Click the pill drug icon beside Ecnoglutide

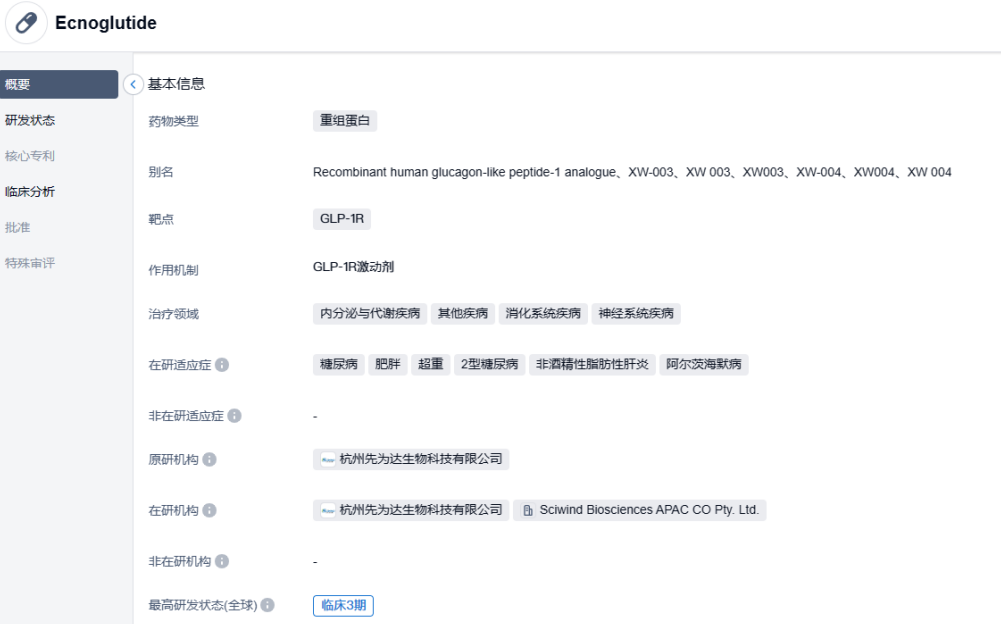coord(26,23)
